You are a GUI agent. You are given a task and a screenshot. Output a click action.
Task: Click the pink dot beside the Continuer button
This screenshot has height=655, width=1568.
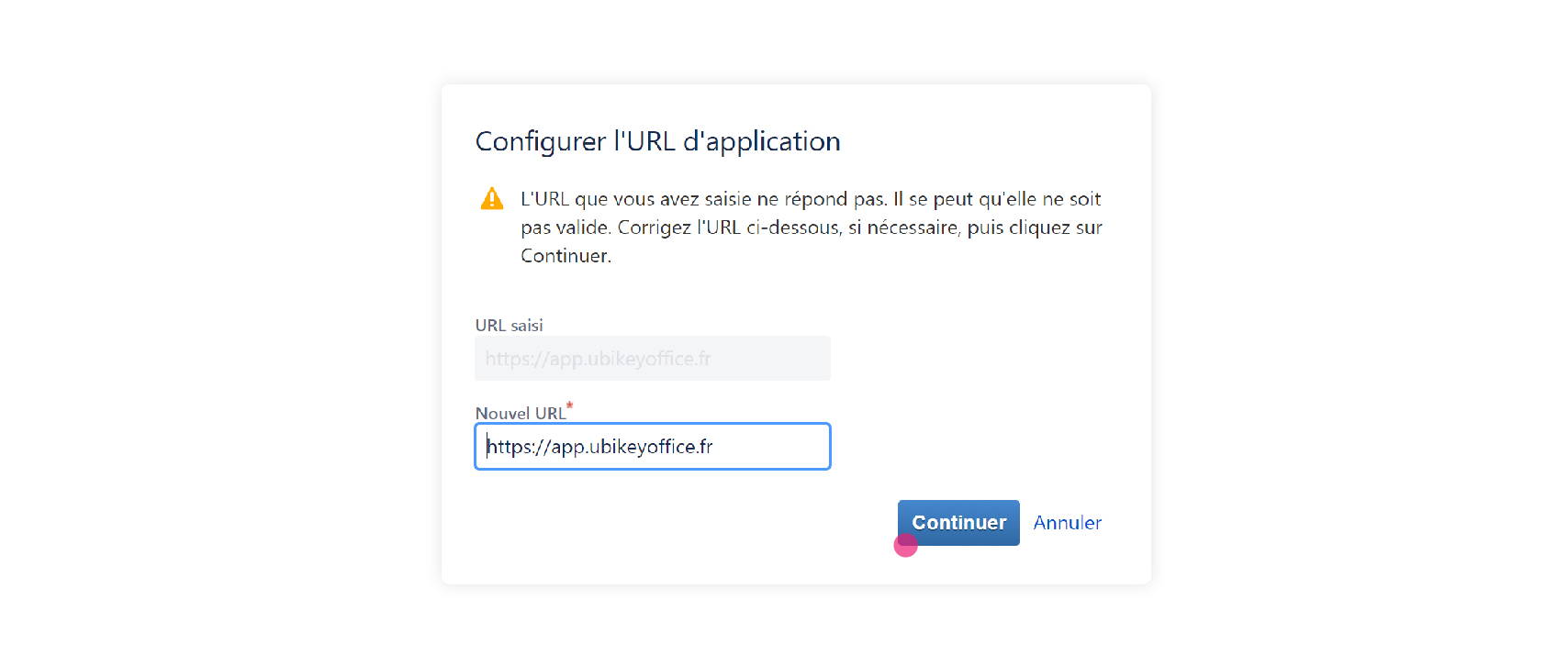pyautogui.click(x=906, y=546)
